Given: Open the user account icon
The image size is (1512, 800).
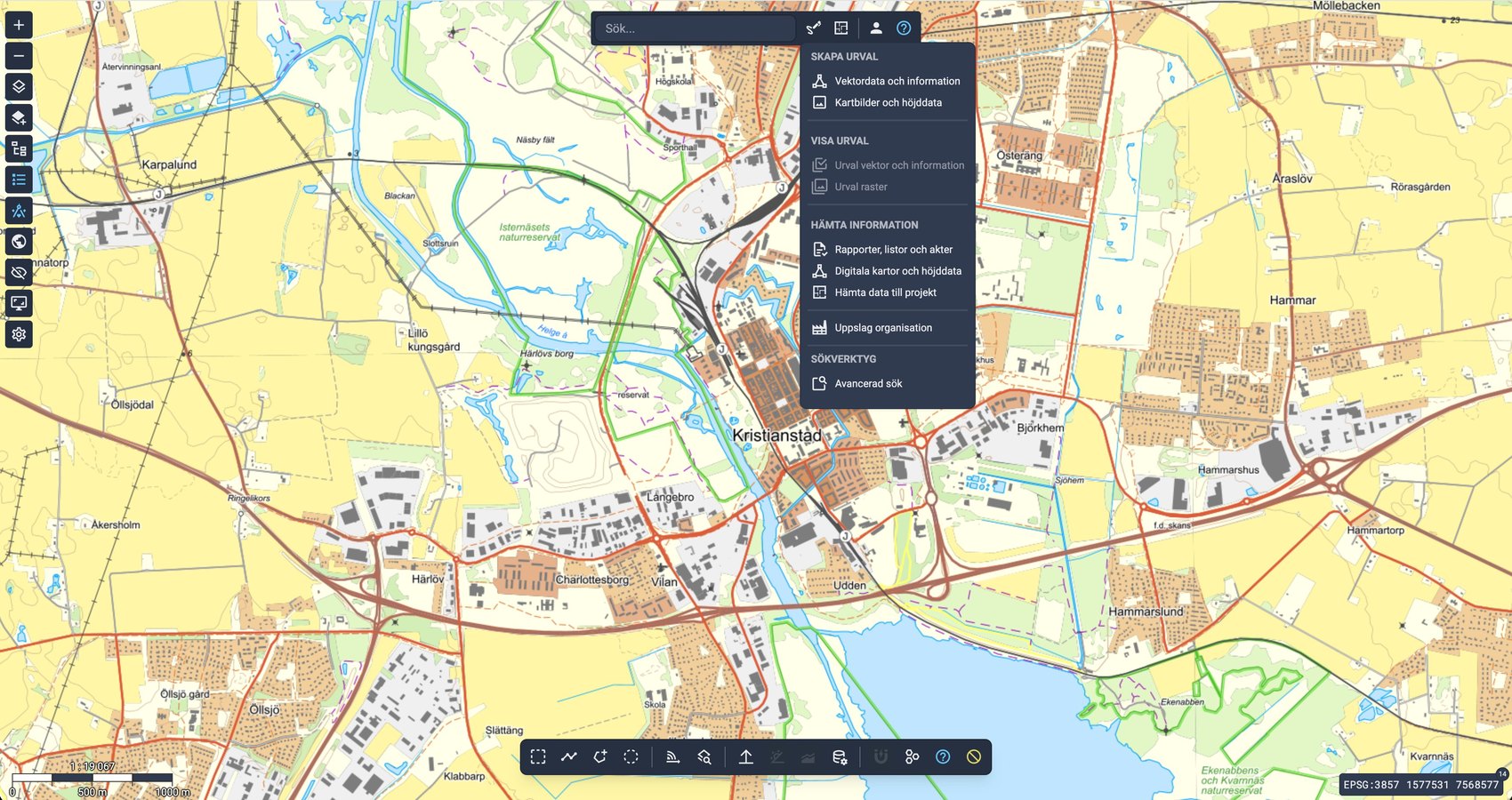Looking at the screenshot, I should (876, 28).
